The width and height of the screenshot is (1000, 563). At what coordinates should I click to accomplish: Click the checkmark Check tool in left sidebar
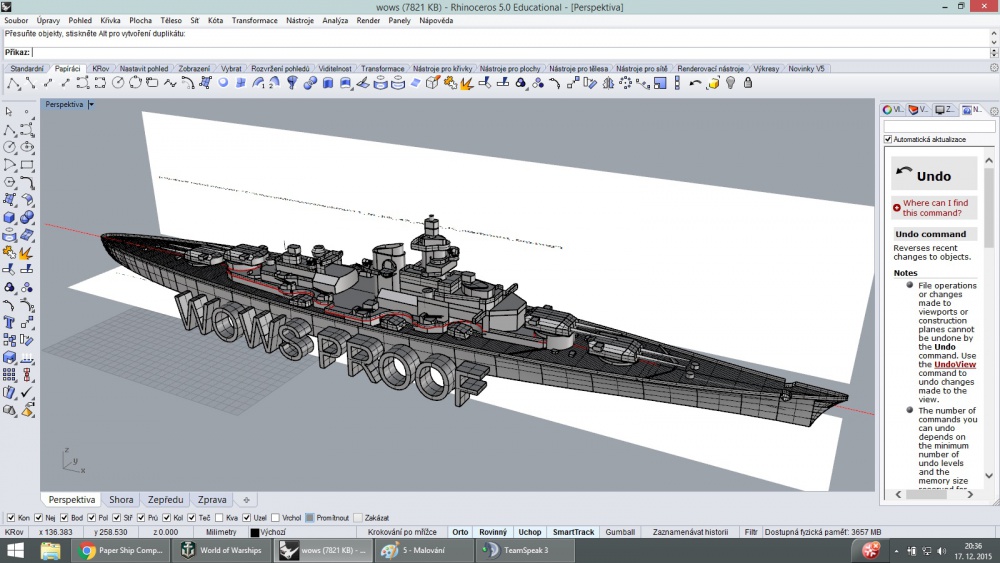point(27,393)
